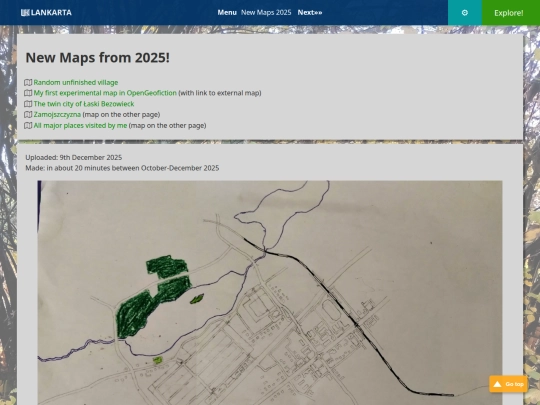Click the hand-drawn village map image
The height and width of the screenshot is (405, 540).
[270, 293]
